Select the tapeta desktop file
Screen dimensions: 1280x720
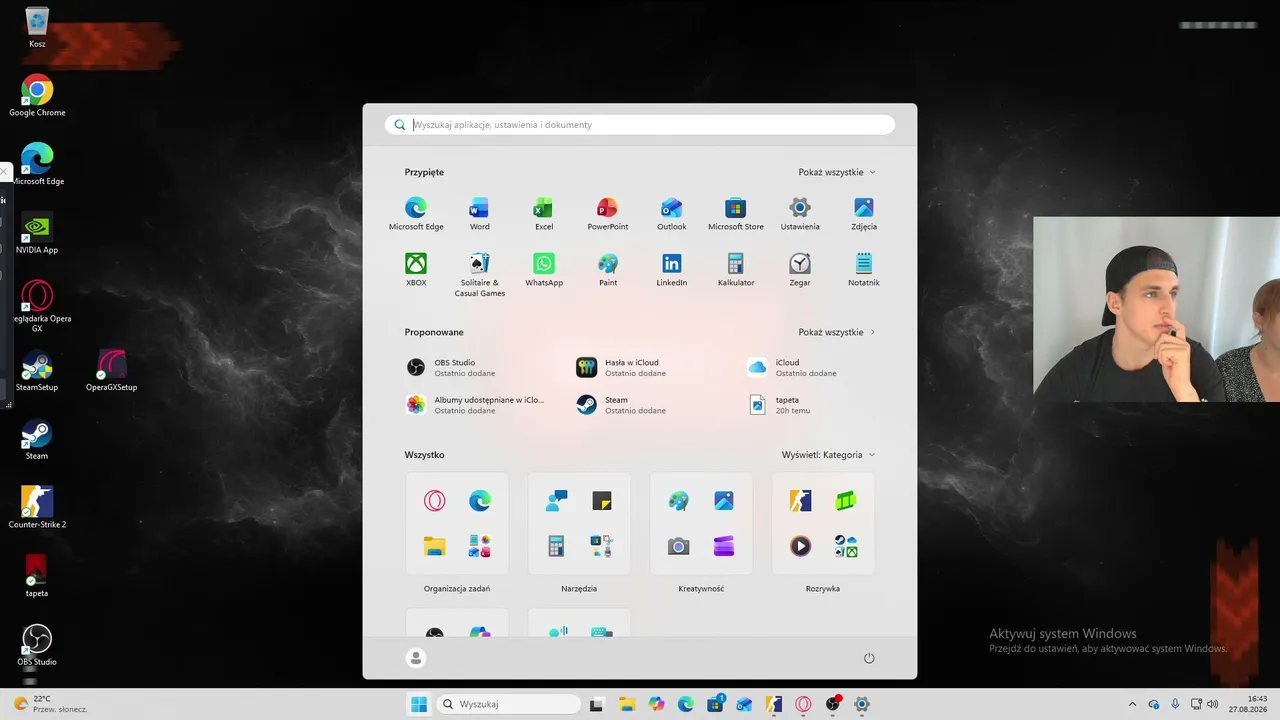click(x=37, y=577)
